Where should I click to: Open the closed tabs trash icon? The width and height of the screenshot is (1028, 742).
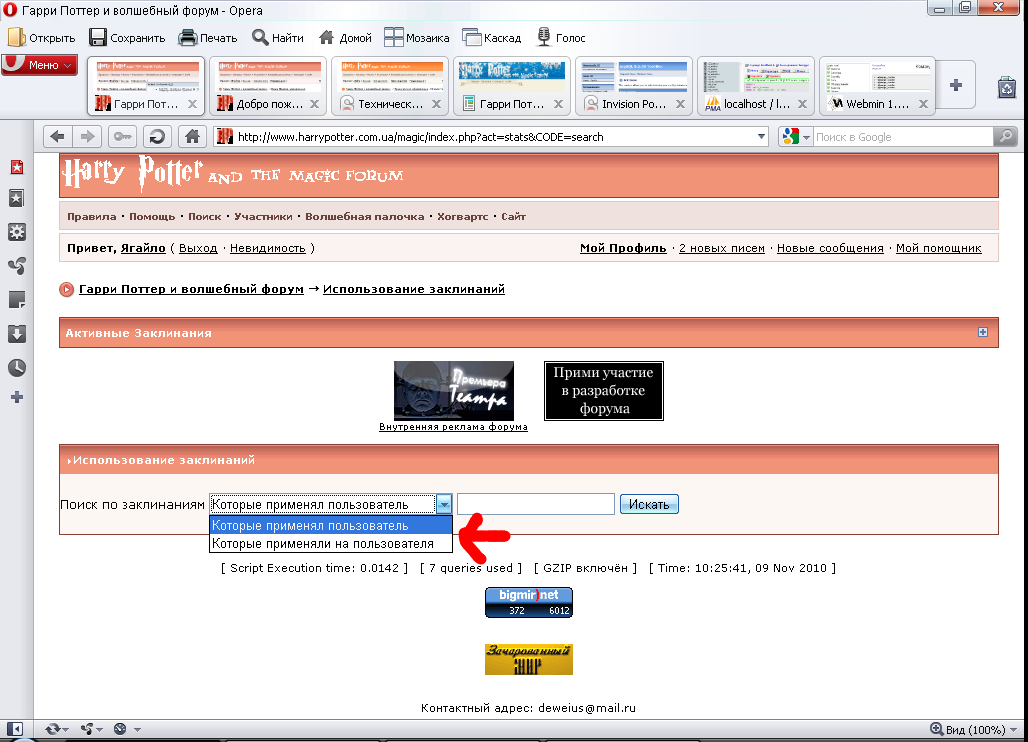(x=1006, y=88)
